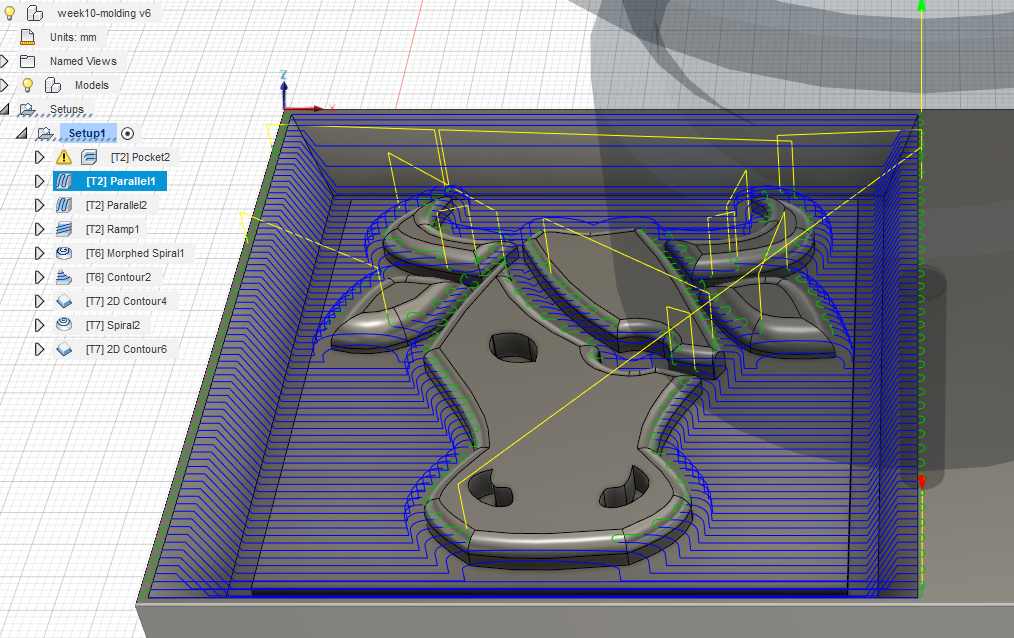1014x638 pixels.
Task: Collapse the Setups node
Action: pyautogui.click(x=5, y=109)
